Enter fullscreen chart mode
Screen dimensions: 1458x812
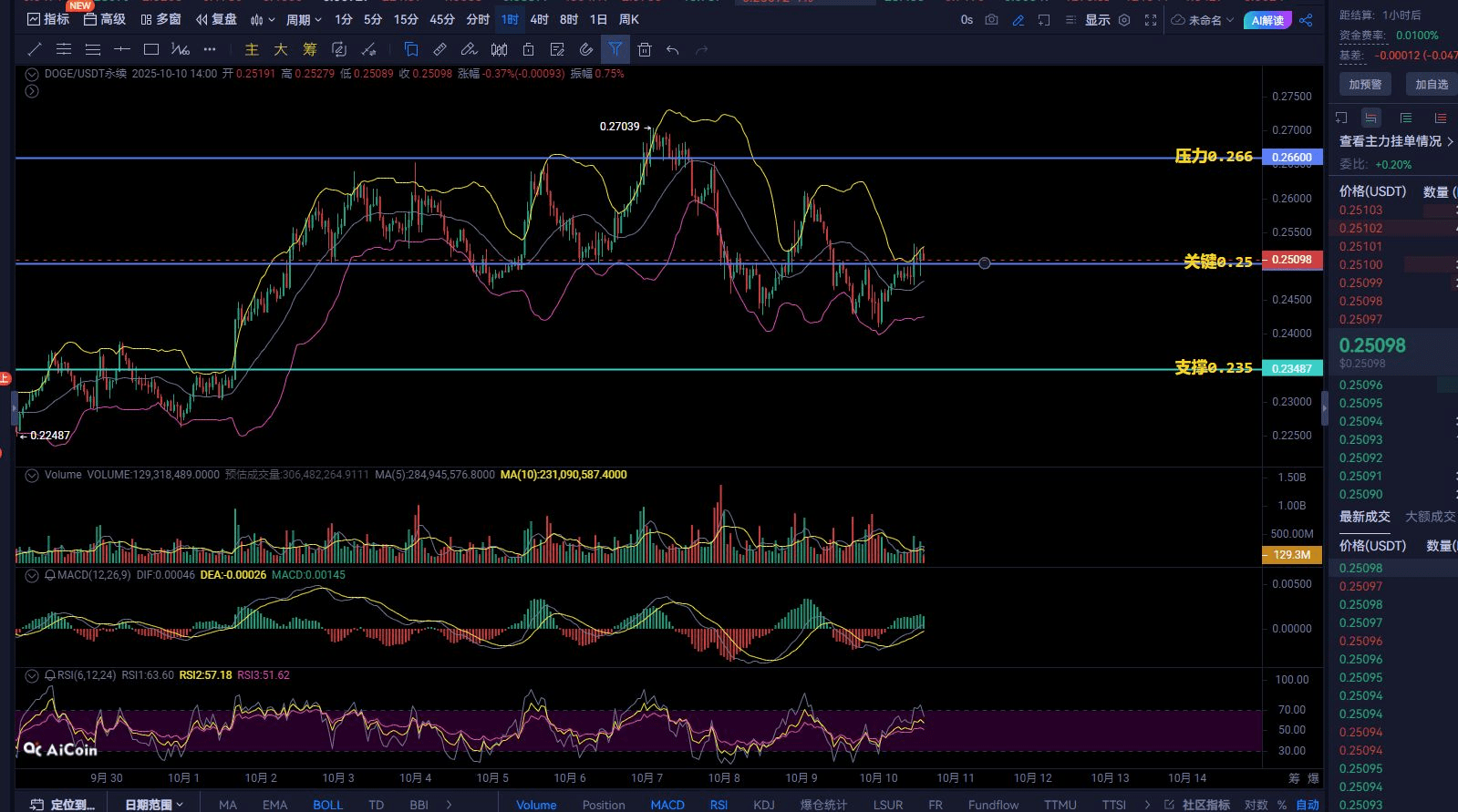(x=1151, y=19)
